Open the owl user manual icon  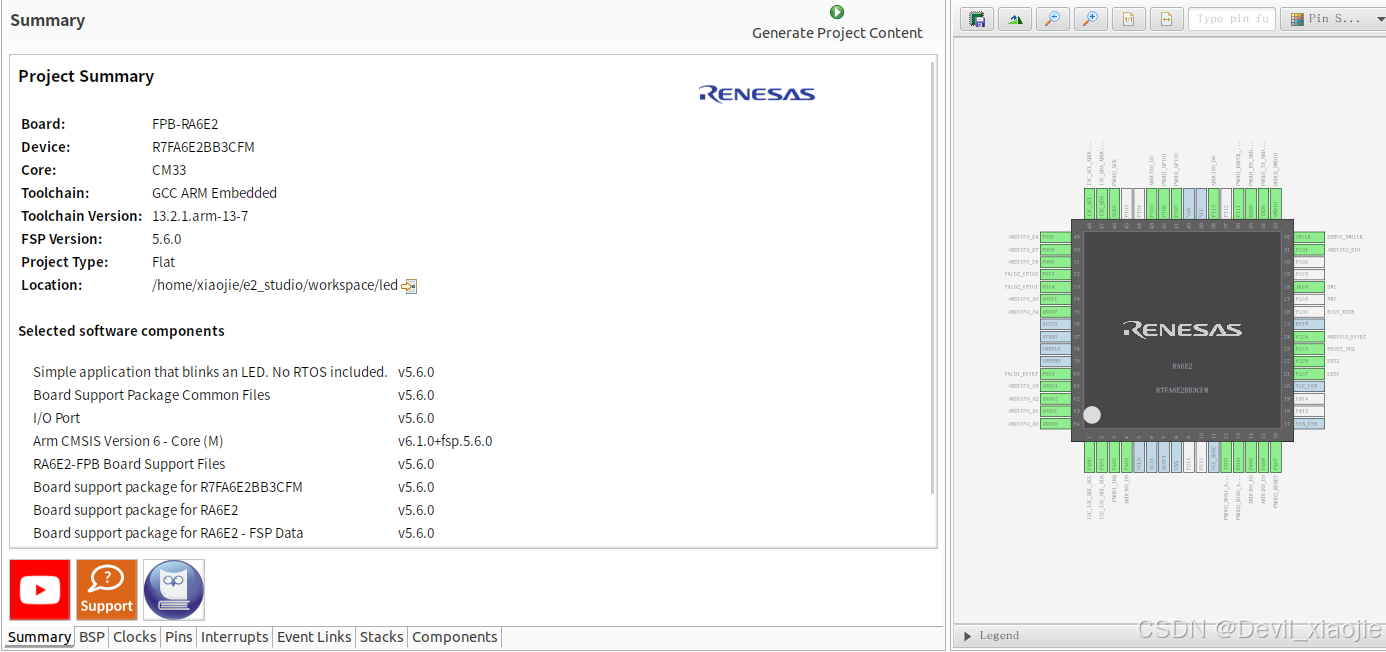174,590
